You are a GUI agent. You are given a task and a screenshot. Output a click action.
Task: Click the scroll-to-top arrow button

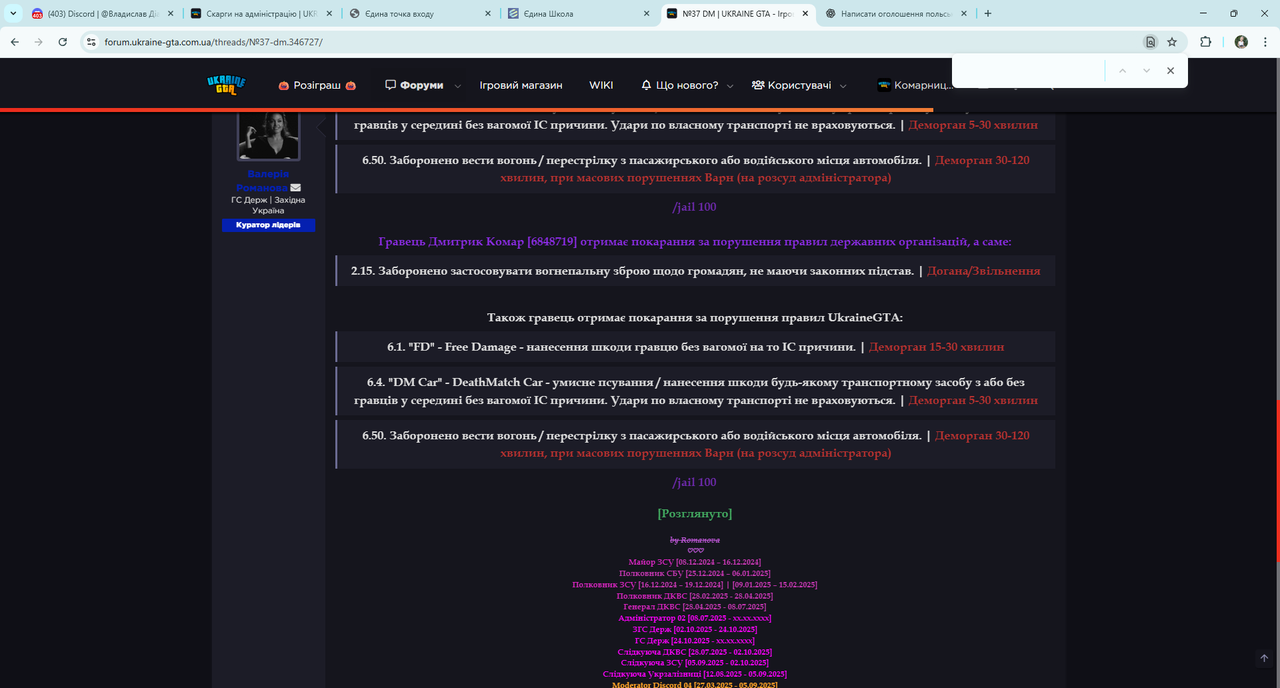(x=1264, y=658)
